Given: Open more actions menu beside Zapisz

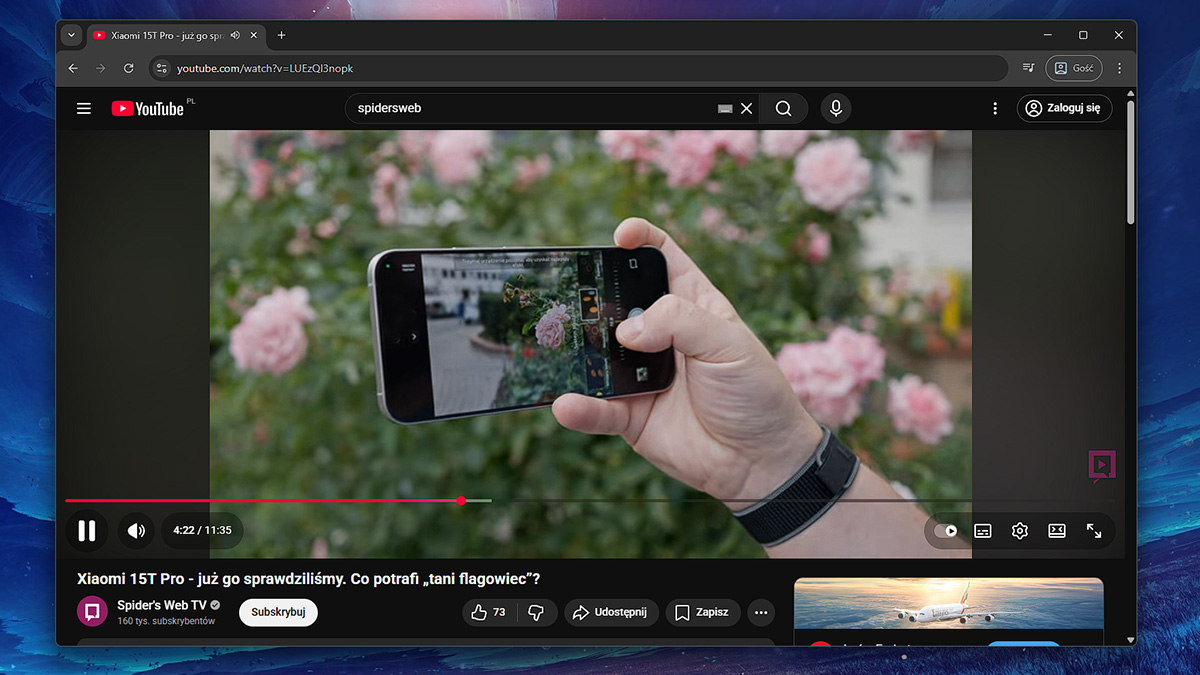Looking at the screenshot, I should (x=761, y=612).
